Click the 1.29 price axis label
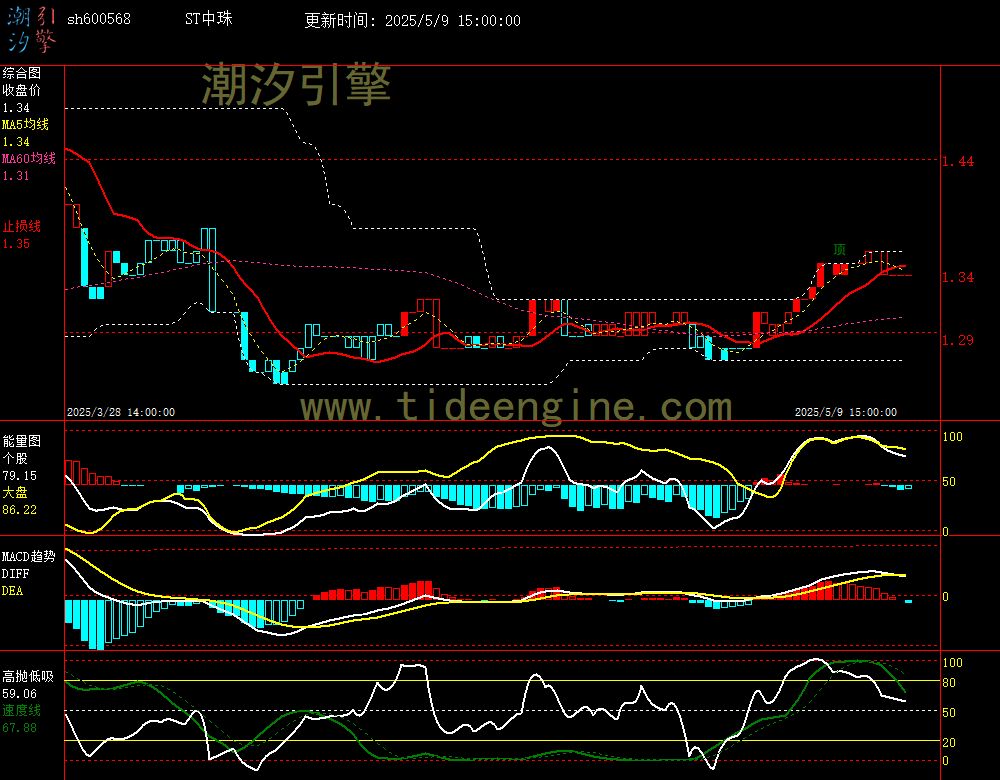The image size is (1000, 780). coord(958,340)
